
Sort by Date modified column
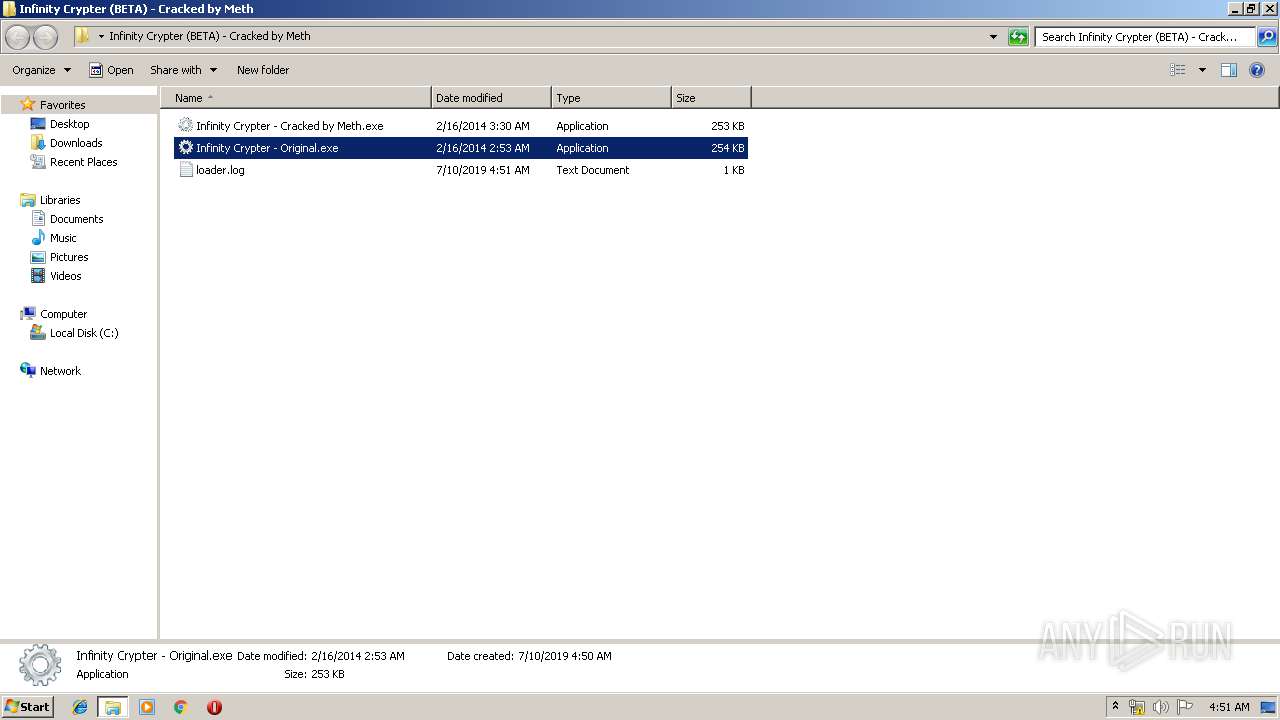point(491,98)
